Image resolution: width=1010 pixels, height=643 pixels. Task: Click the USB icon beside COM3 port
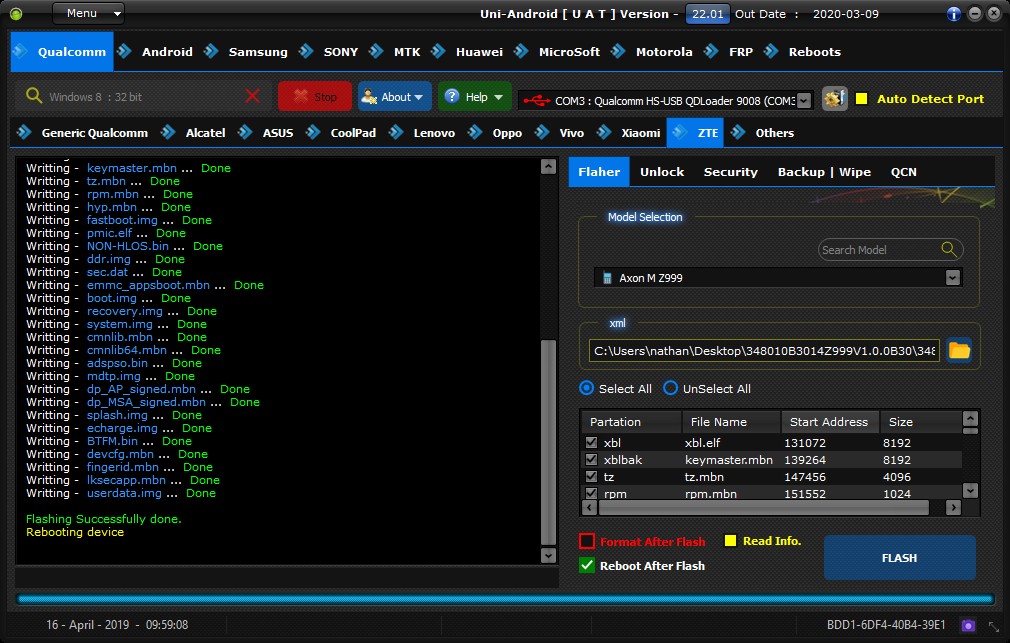coord(537,101)
